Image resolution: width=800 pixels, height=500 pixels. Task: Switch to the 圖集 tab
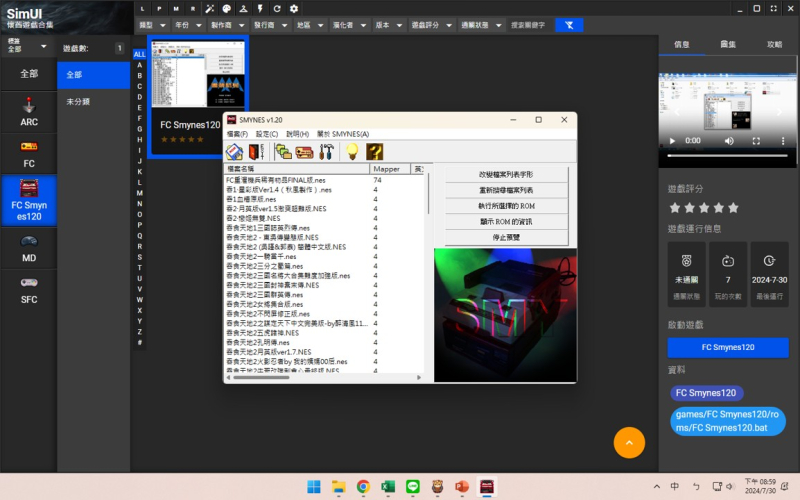[728, 44]
